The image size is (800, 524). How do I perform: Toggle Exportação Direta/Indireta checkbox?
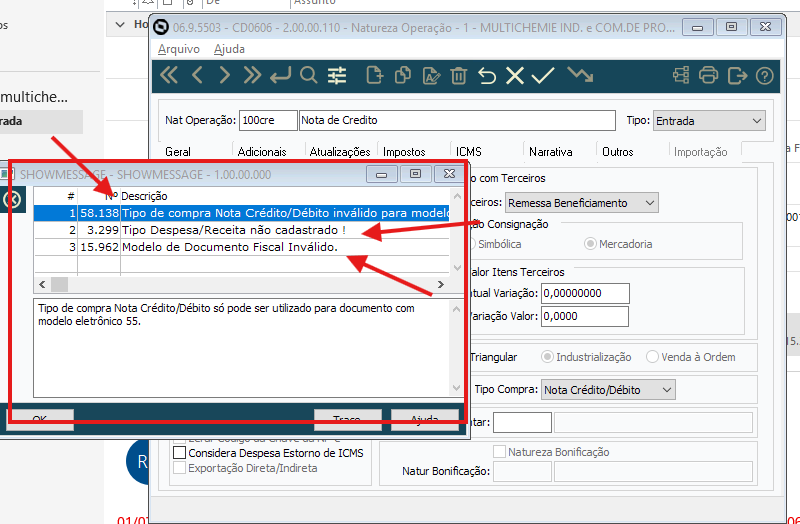click(179, 468)
